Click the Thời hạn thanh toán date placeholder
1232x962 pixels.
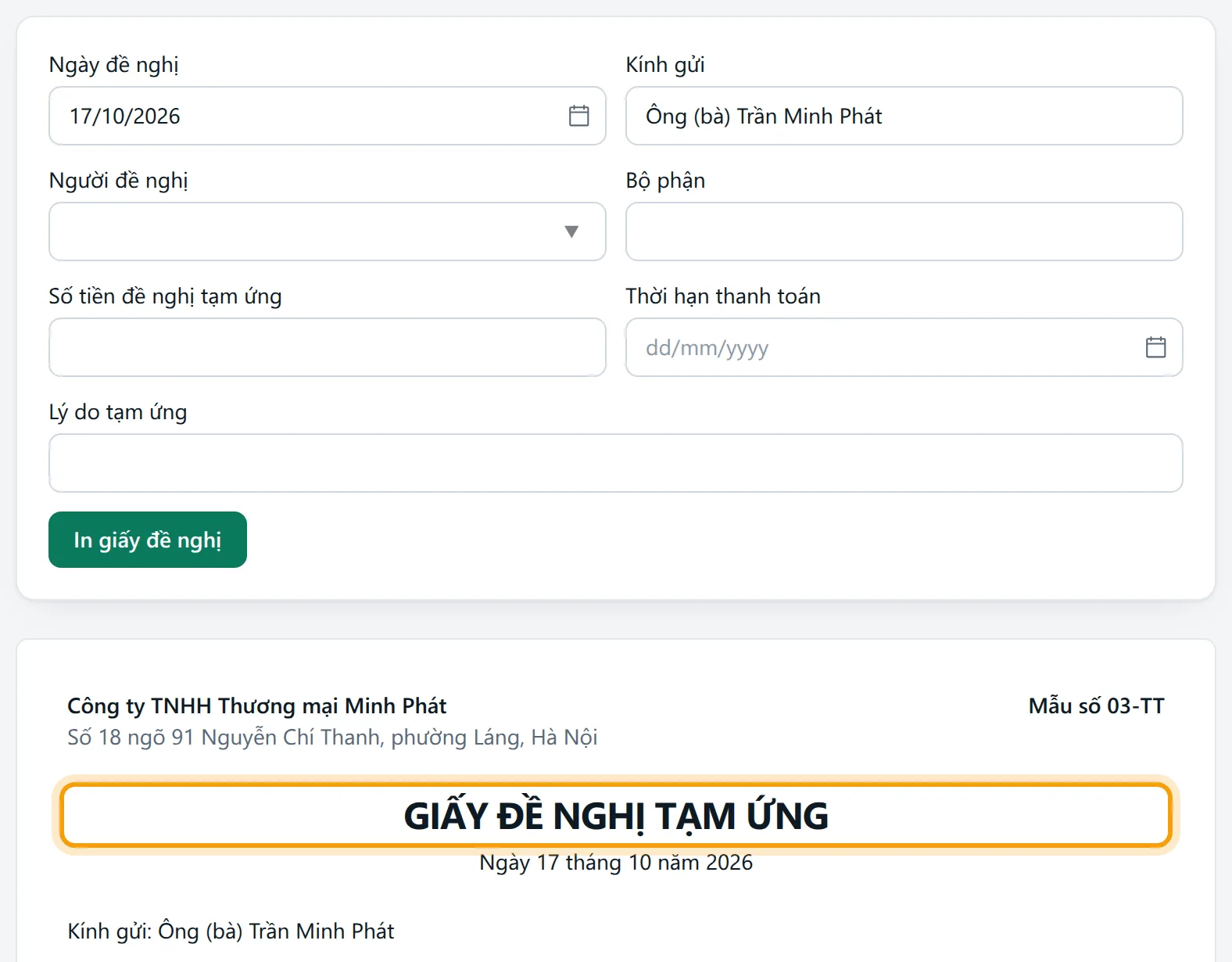click(707, 348)
